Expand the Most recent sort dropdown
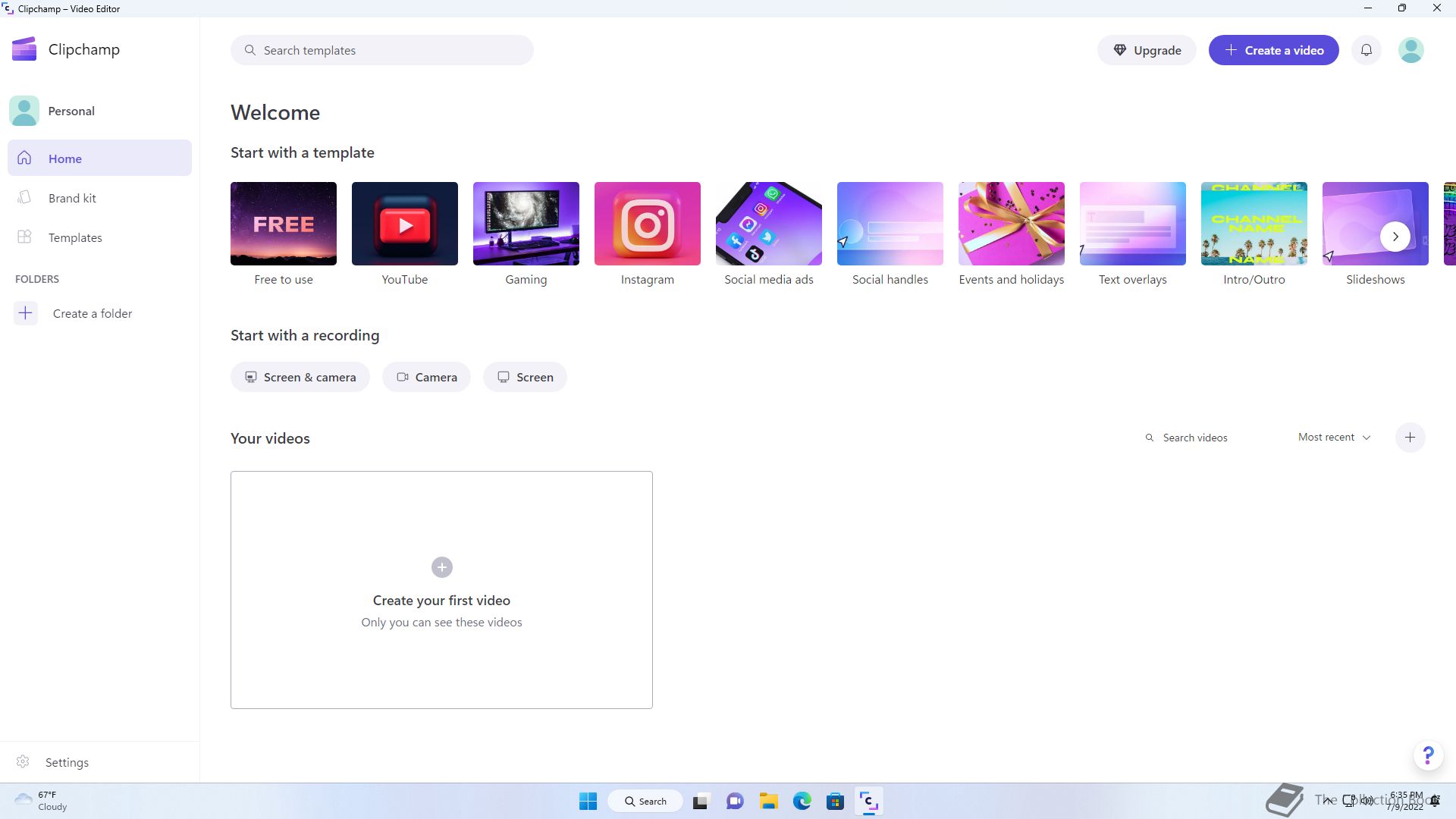Screen dimensions: 1456x819 (x=1334, y=438)
